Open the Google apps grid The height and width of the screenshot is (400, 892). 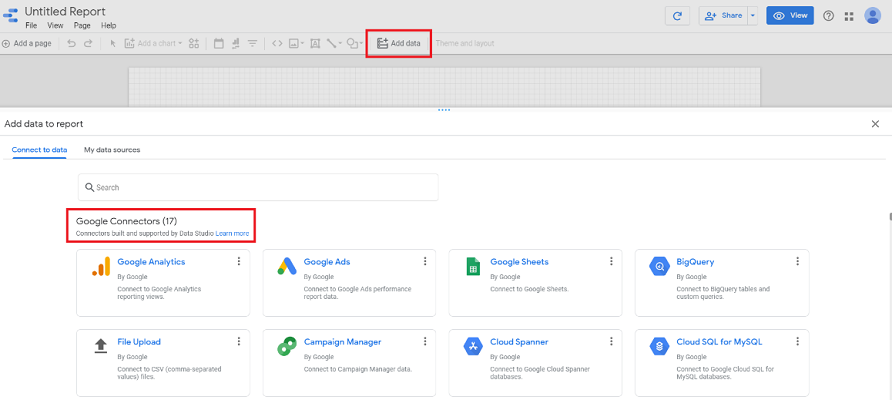(x=849, y=16)
